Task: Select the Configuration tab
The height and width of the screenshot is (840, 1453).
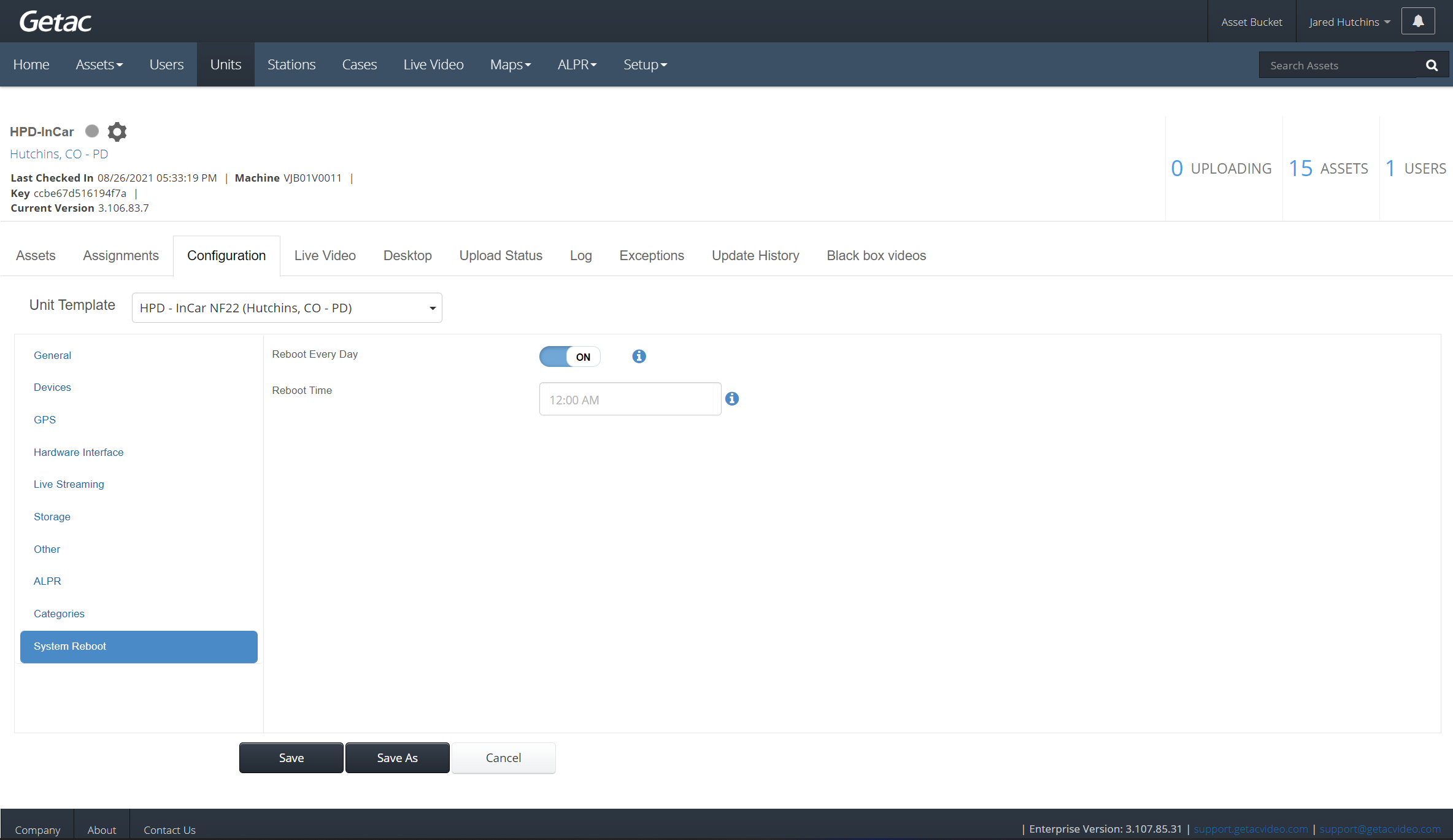Action: pyautogui.click(x=226, y=255)
